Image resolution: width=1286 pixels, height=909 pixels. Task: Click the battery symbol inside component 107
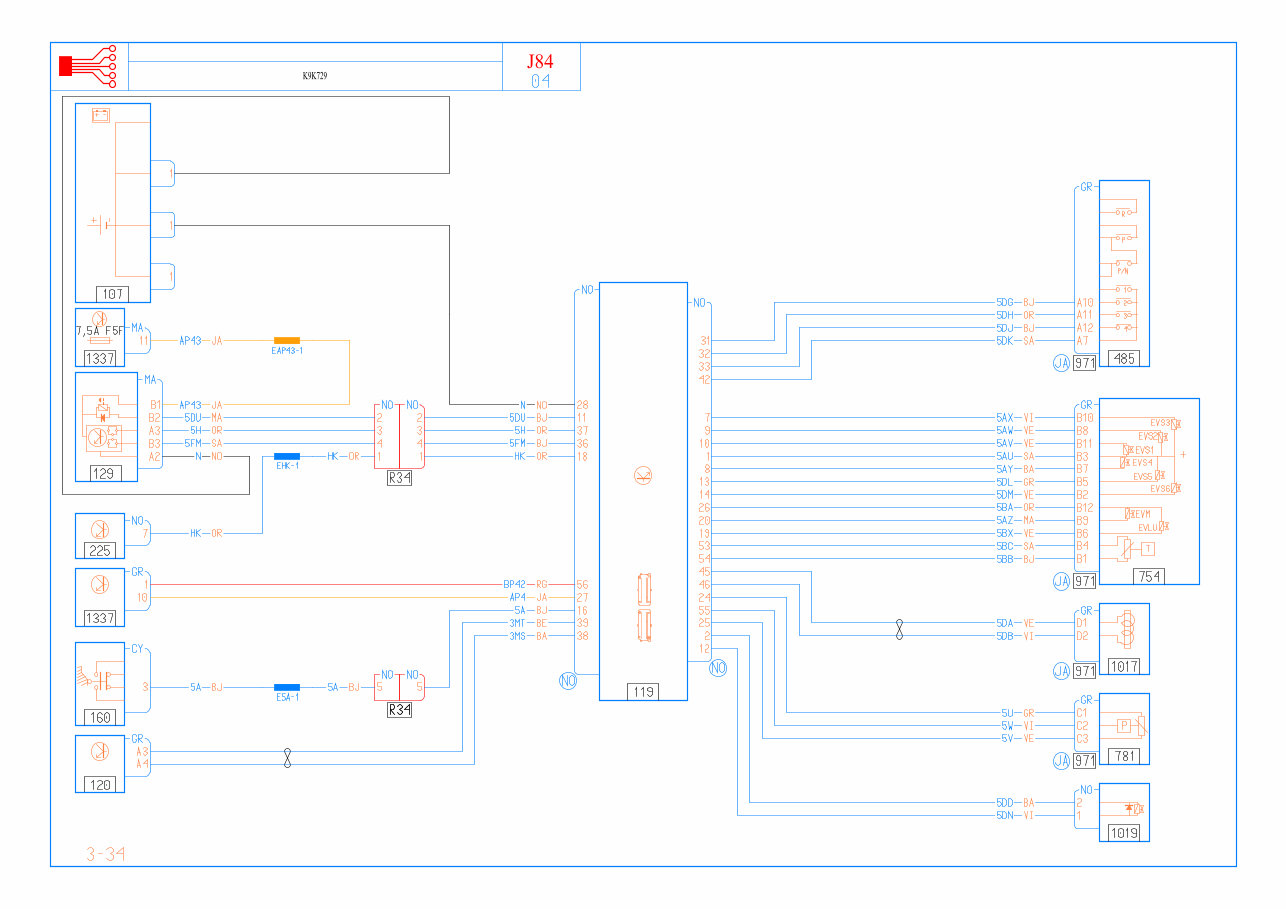100,116
